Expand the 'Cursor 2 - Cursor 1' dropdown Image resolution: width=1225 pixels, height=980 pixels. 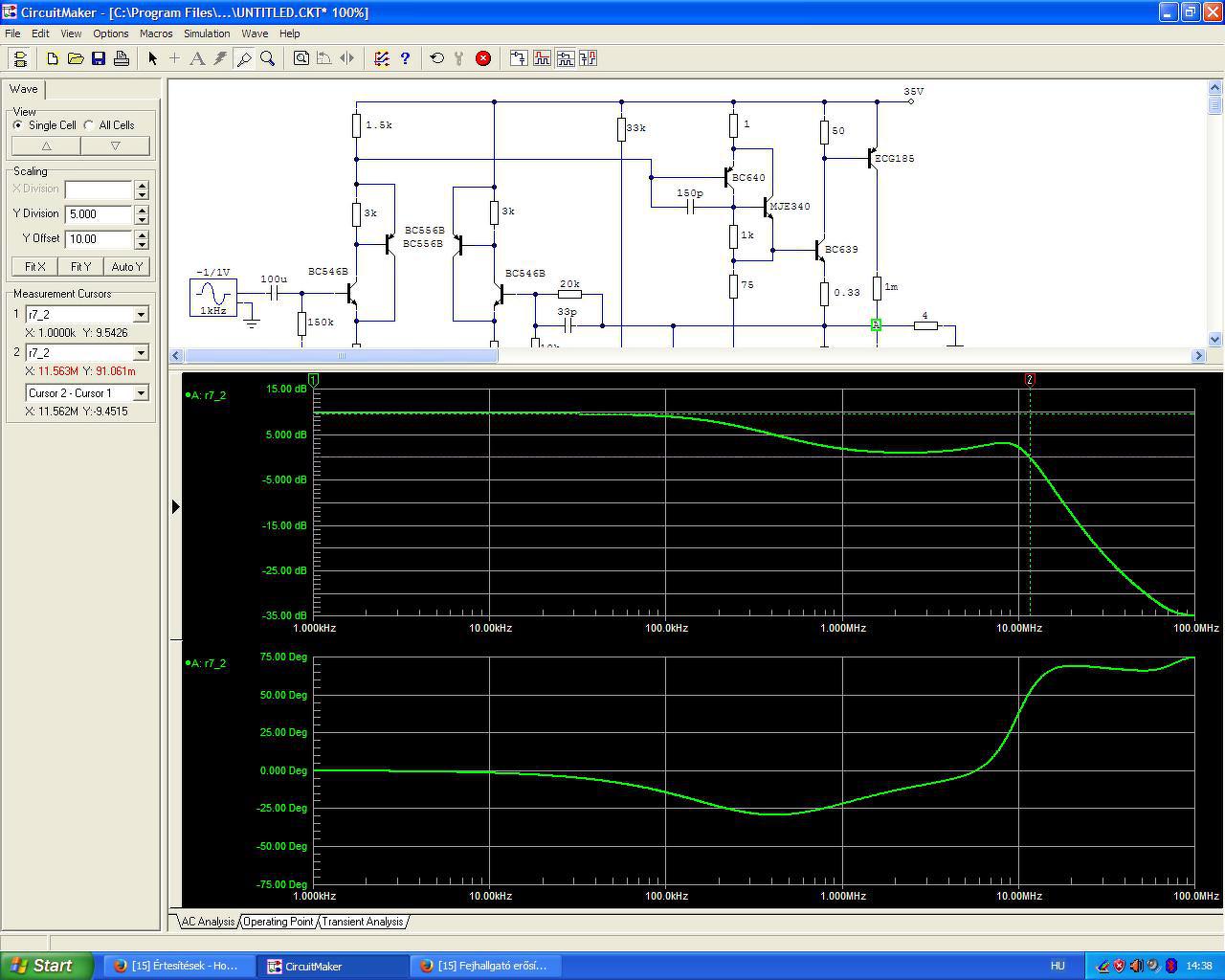point(141,393)
